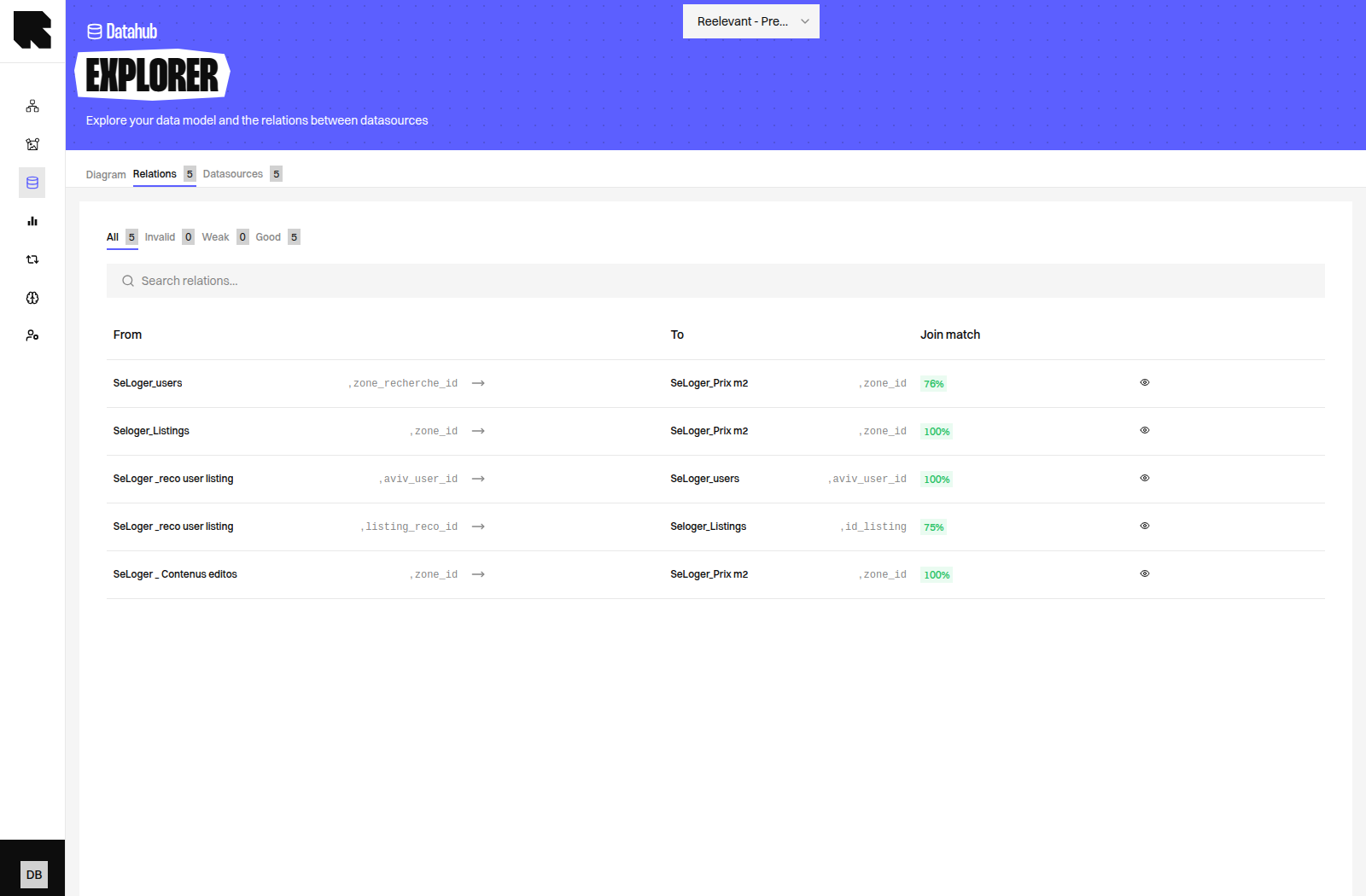Click the Join match column header
Screen dimensions: 1366x896
950,335
